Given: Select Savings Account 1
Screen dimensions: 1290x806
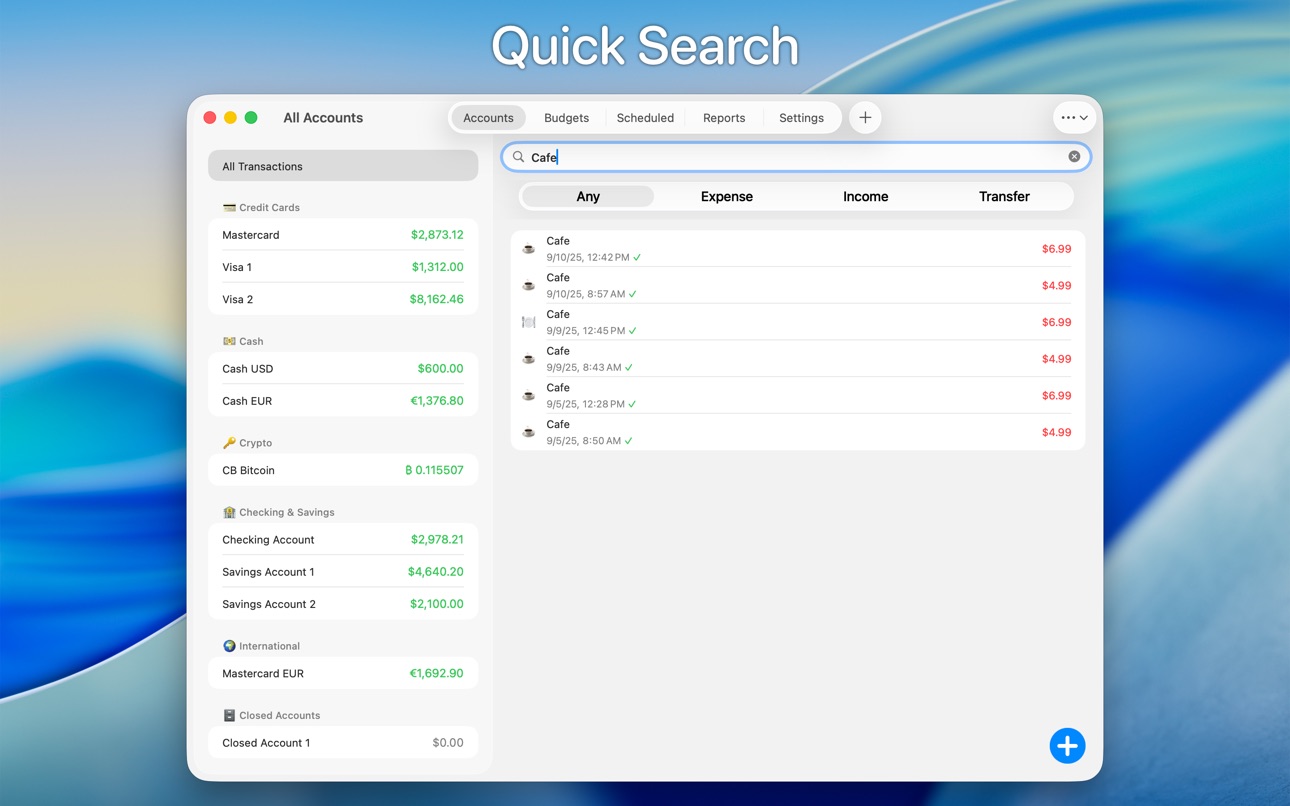Looking at the screenshot, I should 343,572.
